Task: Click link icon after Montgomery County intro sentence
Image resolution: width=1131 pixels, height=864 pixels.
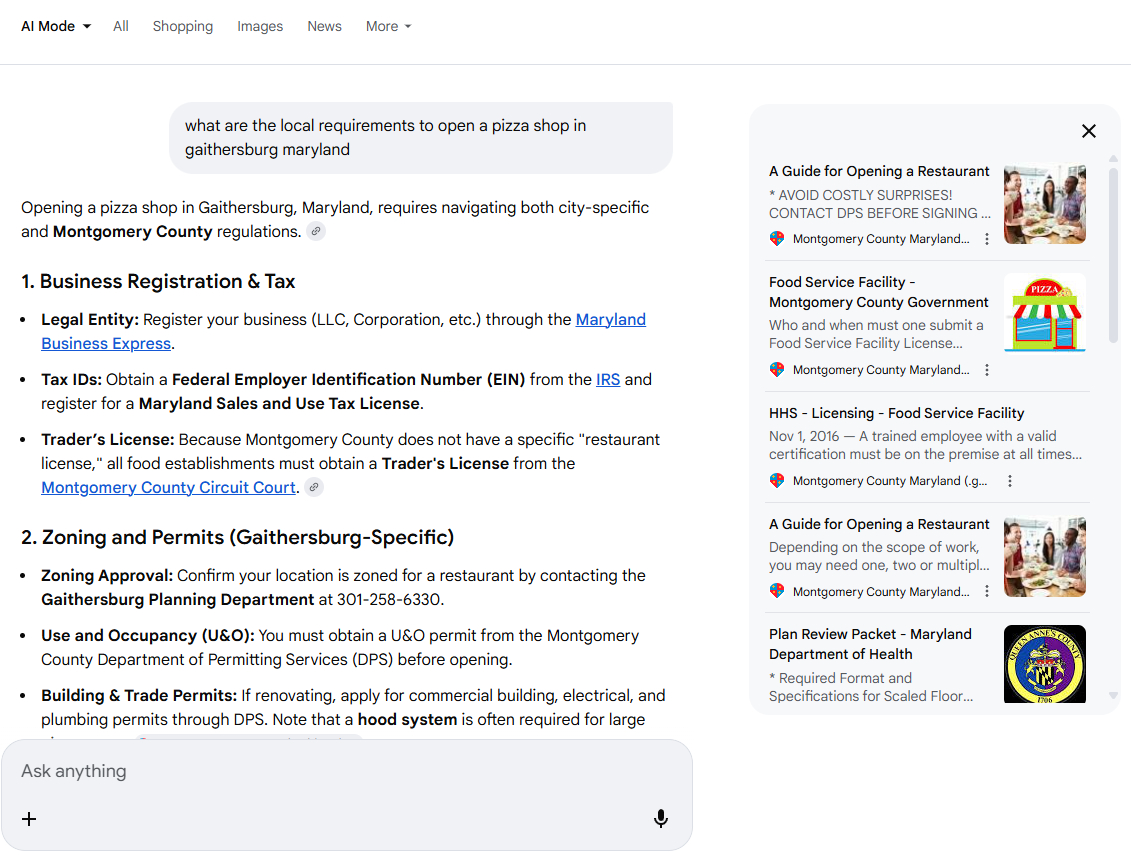Action: click(x=316, y=232)
